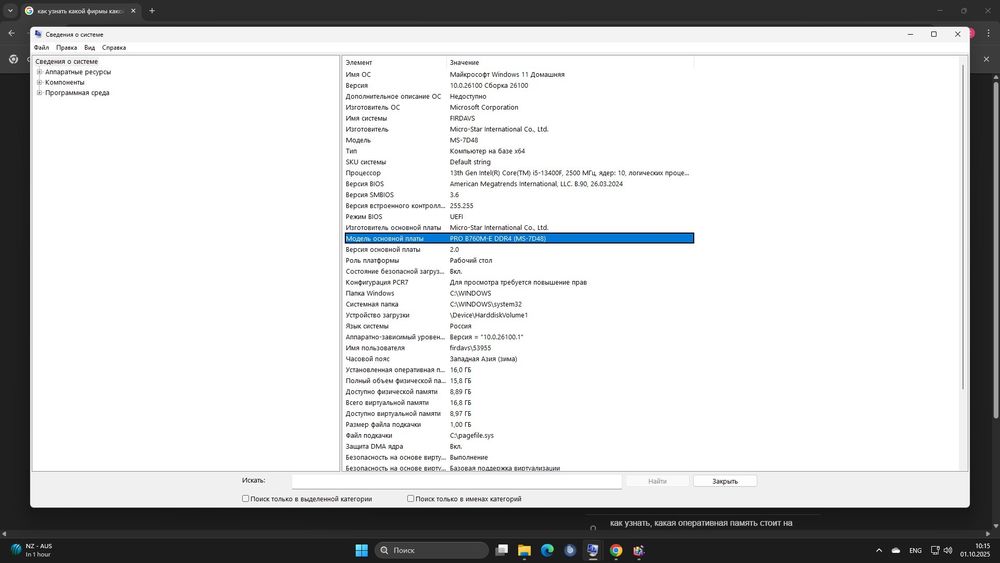Select the Имя системы FIRDAVS row

point(518,118)
